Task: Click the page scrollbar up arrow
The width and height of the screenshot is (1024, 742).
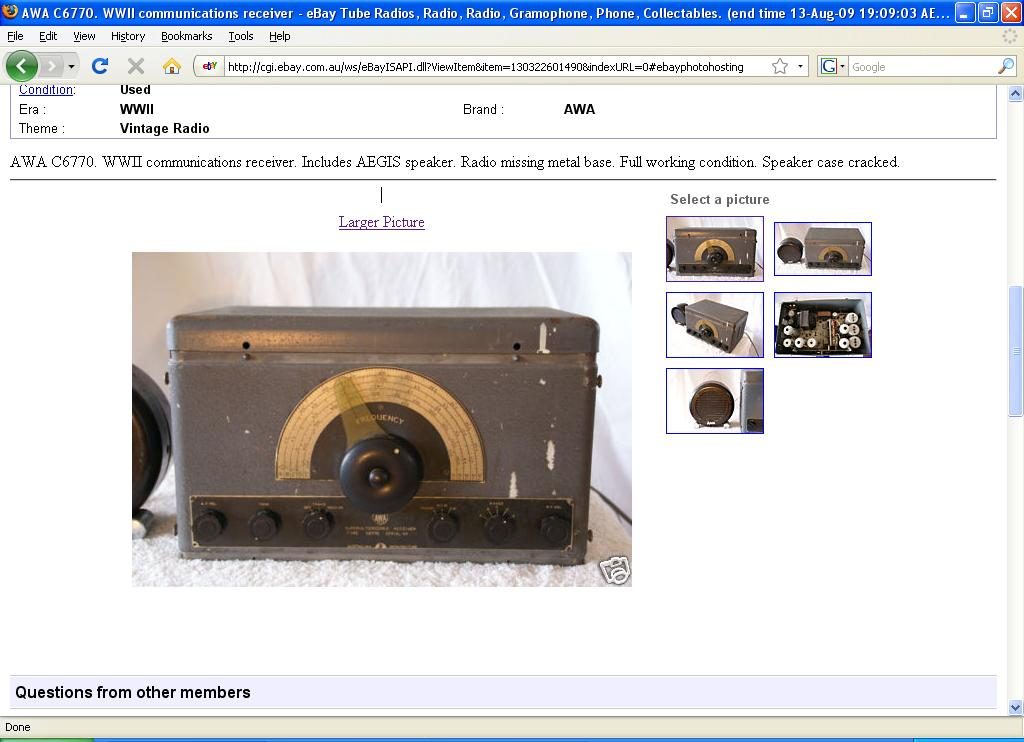Action: click(x=1016, y=93)
